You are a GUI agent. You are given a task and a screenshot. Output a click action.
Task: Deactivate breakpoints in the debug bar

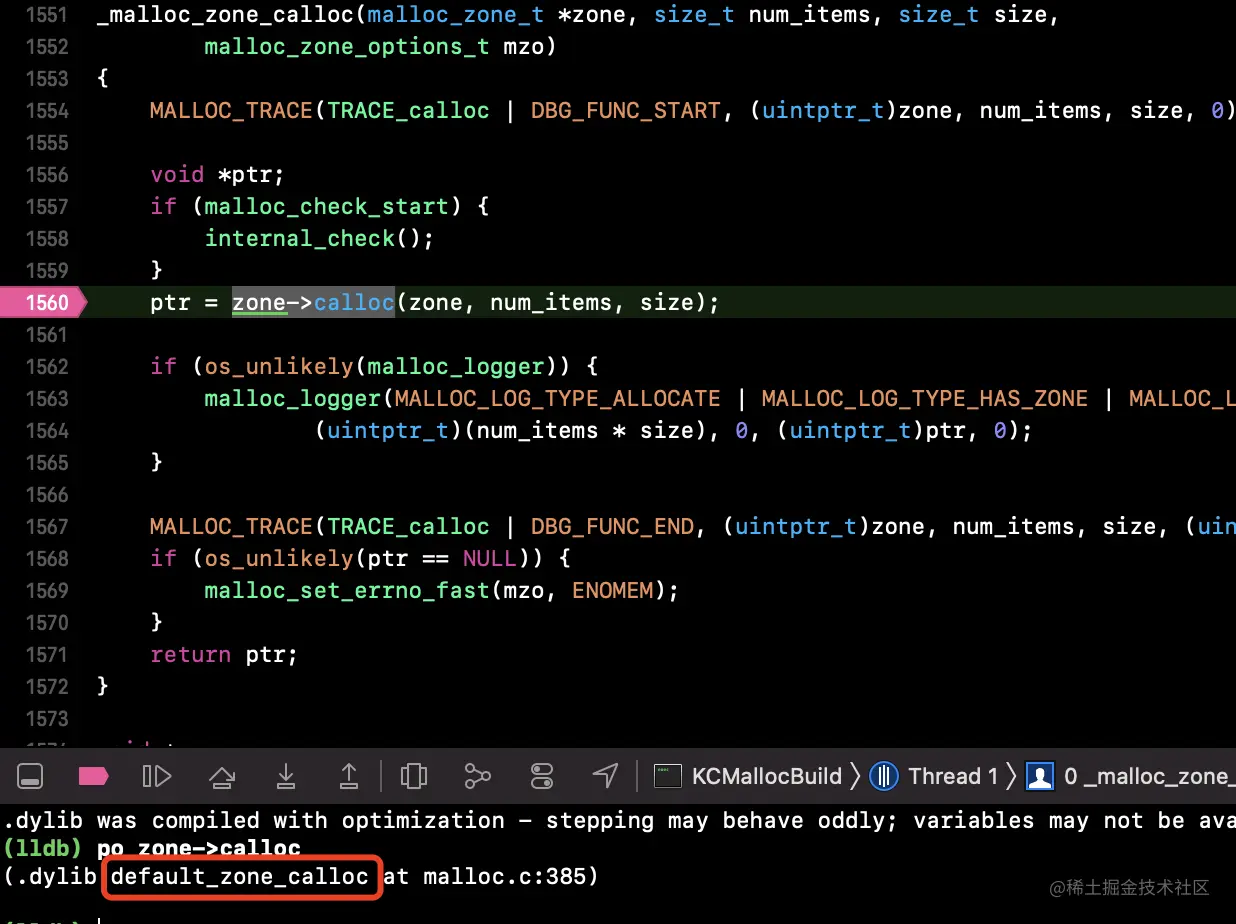93,776
